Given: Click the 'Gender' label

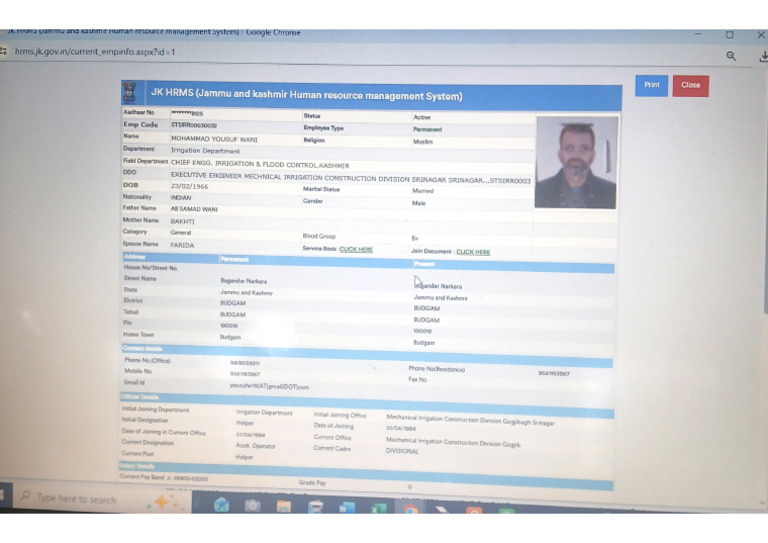Looking at the screenshot, I should [313, 201].
